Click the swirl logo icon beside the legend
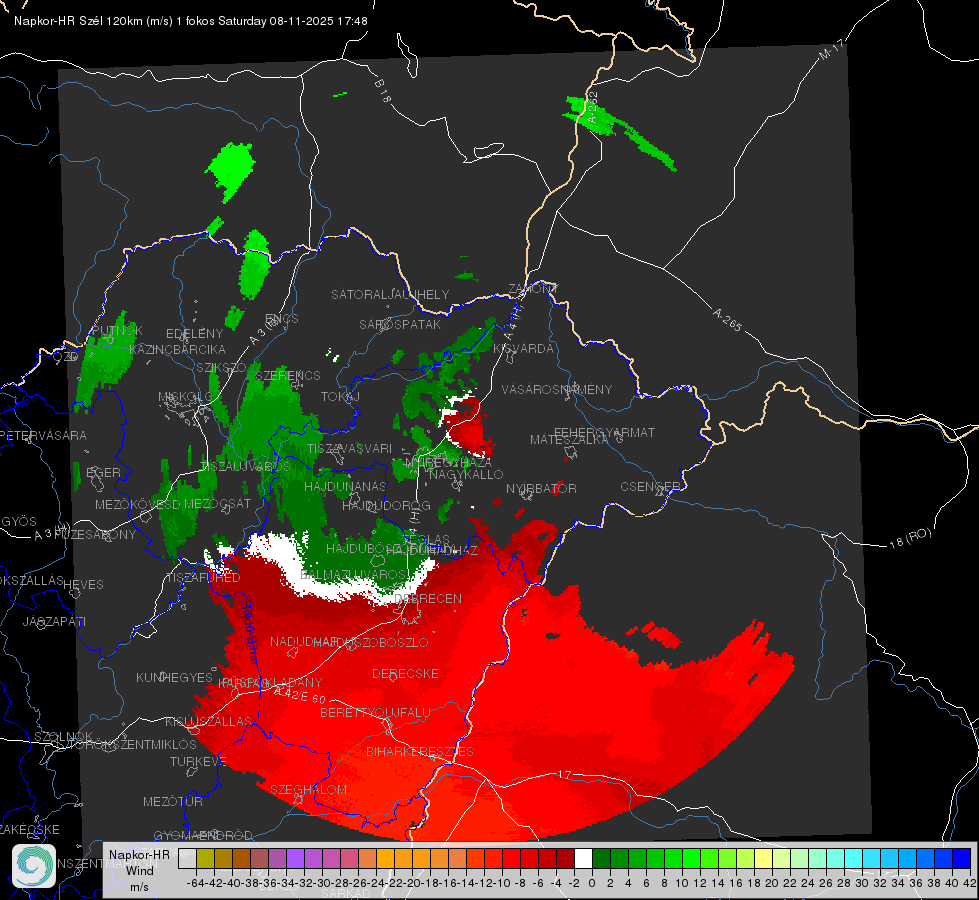 (34, 866)
